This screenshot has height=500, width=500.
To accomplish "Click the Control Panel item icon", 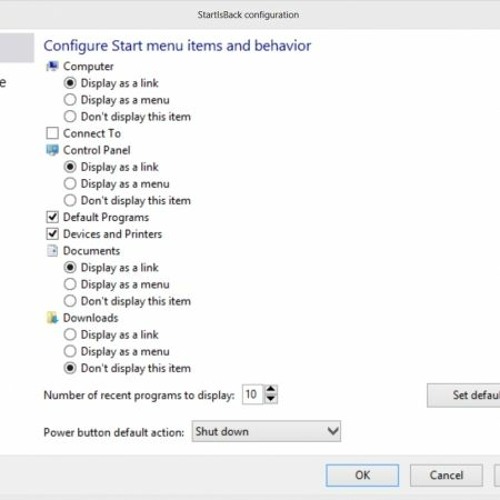I will click(x=52, y=150).
